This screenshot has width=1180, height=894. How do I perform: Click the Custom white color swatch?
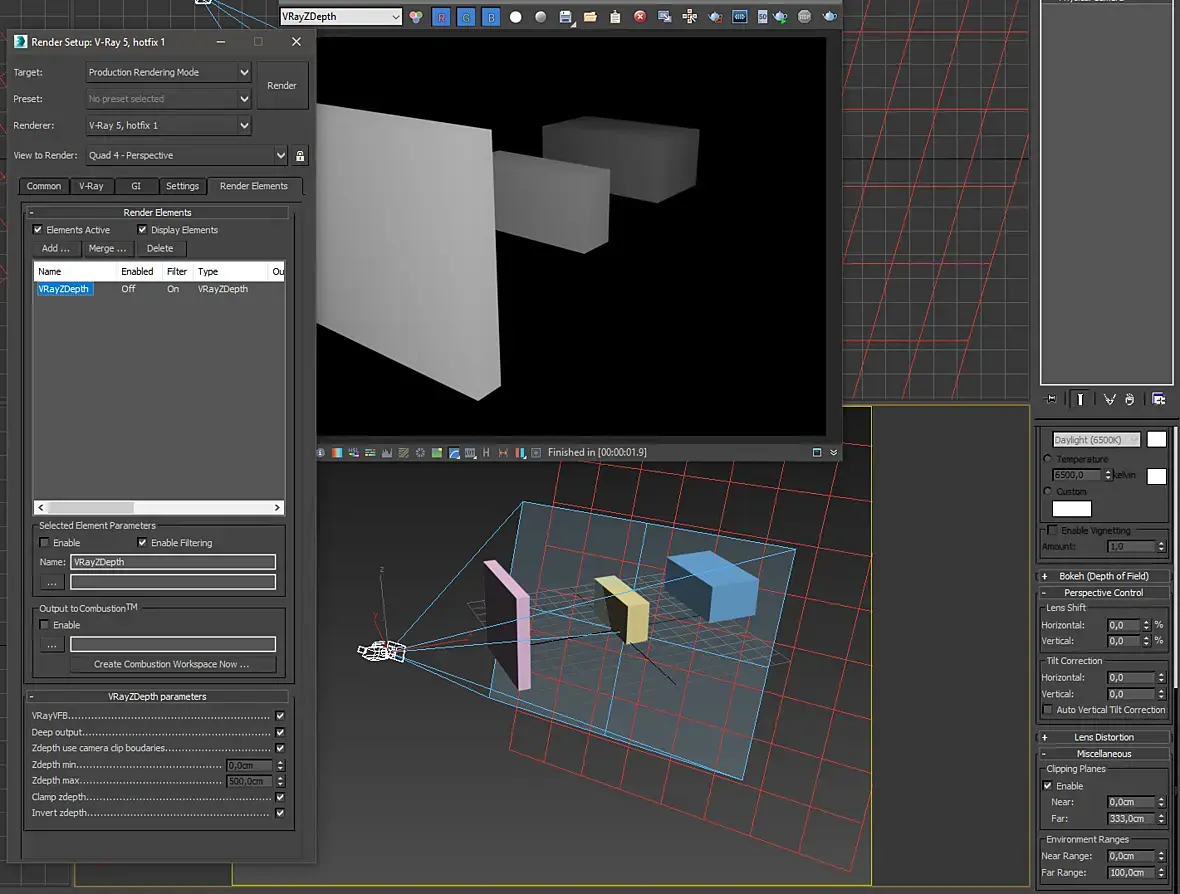pyautogui.click(x=1072, y=509)
